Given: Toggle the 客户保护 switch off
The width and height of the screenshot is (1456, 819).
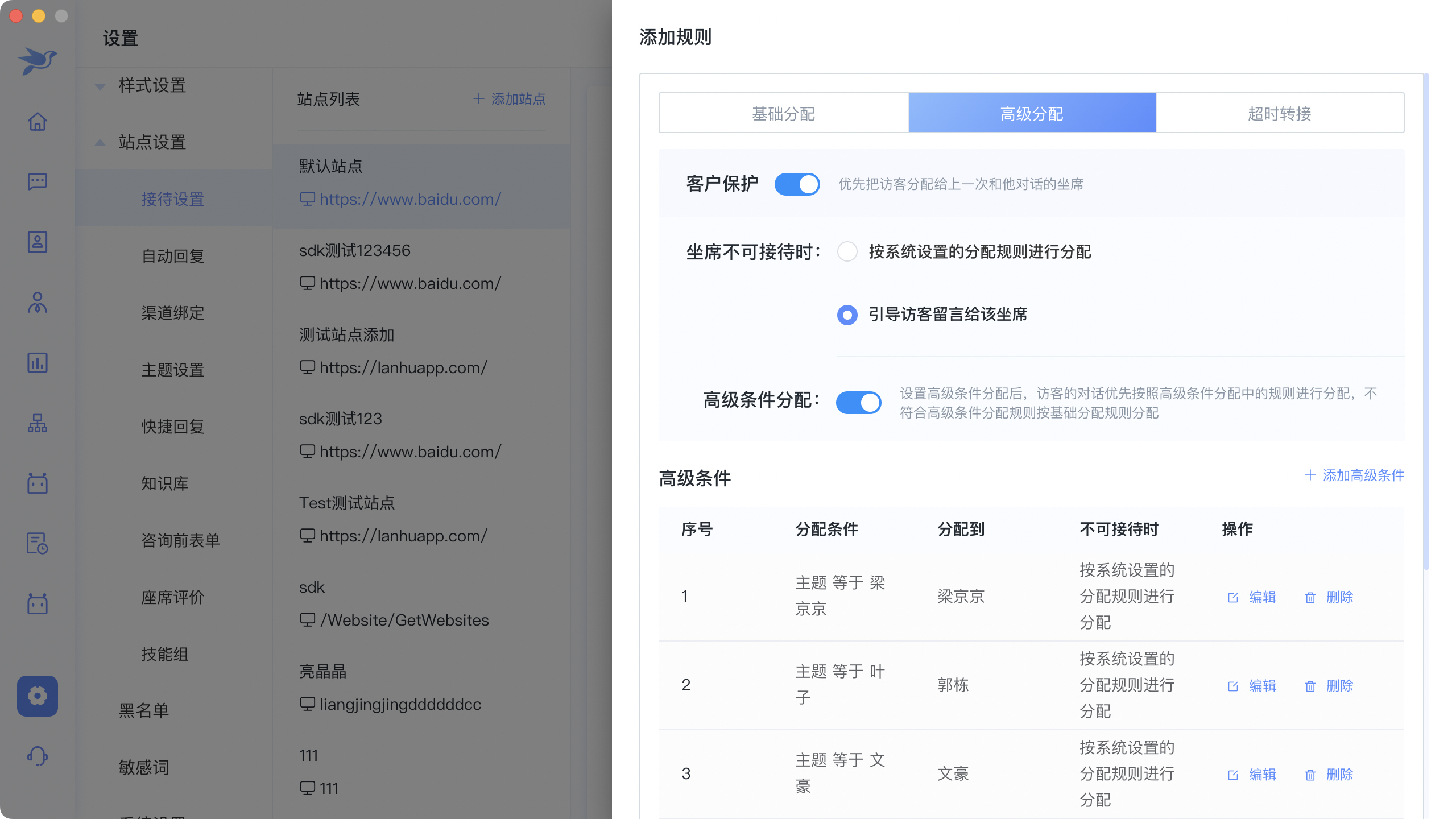Looking at the screenshot, I should coord(797,184).
